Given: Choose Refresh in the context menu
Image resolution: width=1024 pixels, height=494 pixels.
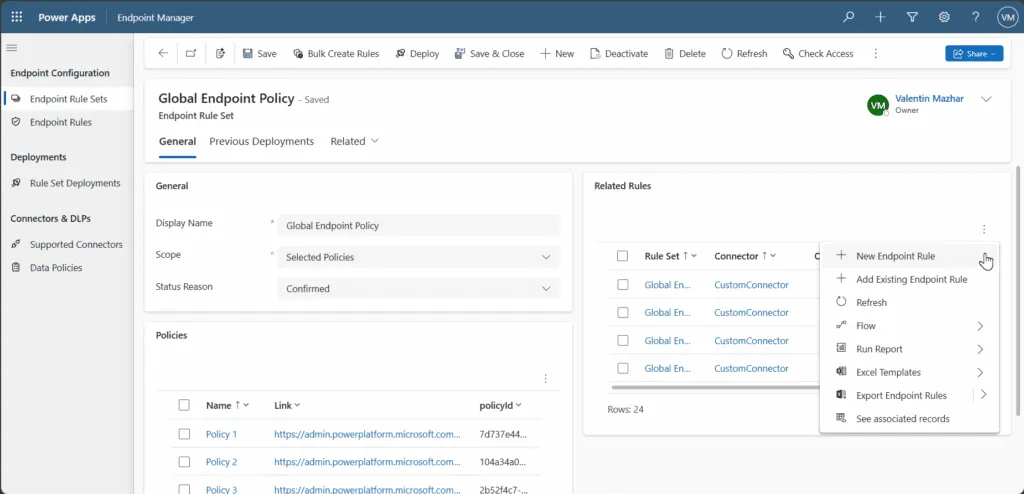Looking at the screenshot, I should tap(909, 303).
